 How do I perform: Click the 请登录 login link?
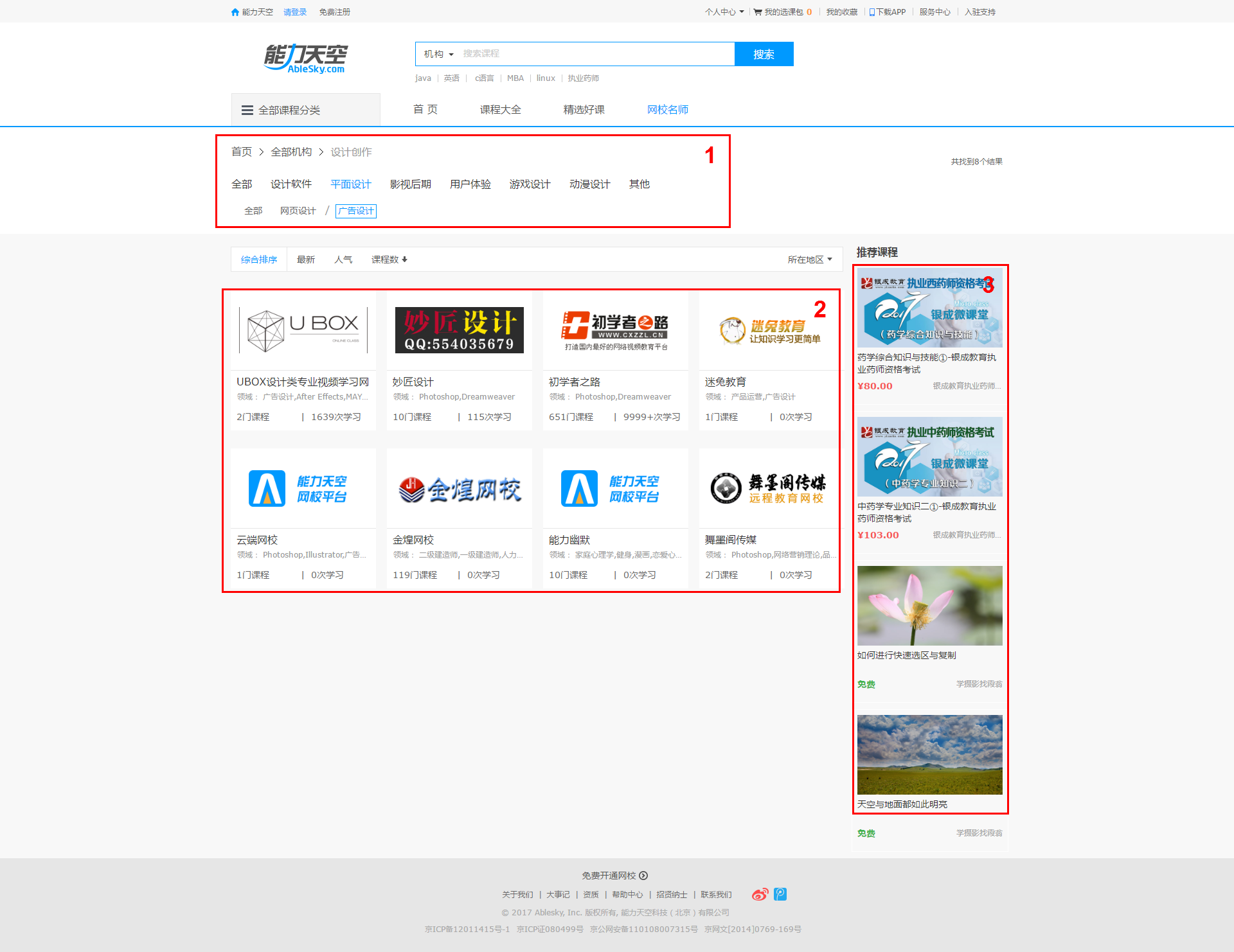(295, 12)
